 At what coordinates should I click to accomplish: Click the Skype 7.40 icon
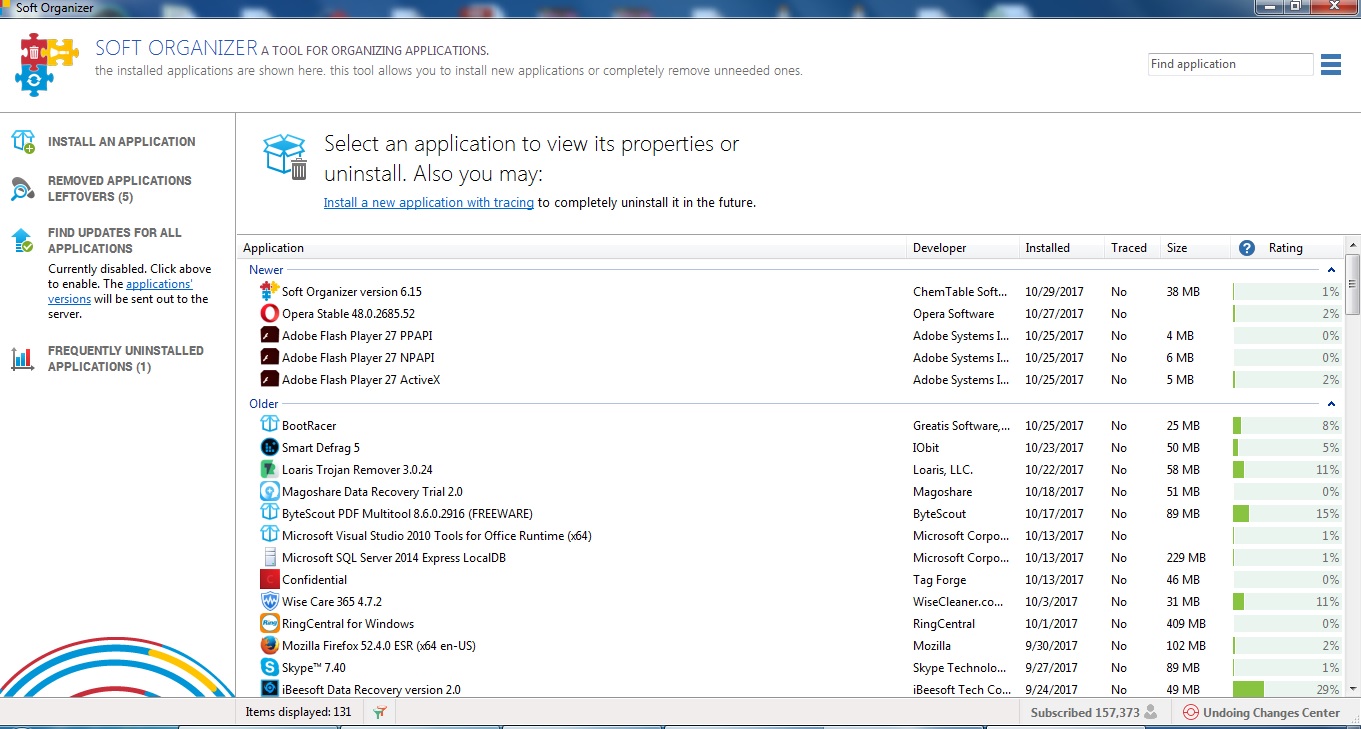(269, 668)
